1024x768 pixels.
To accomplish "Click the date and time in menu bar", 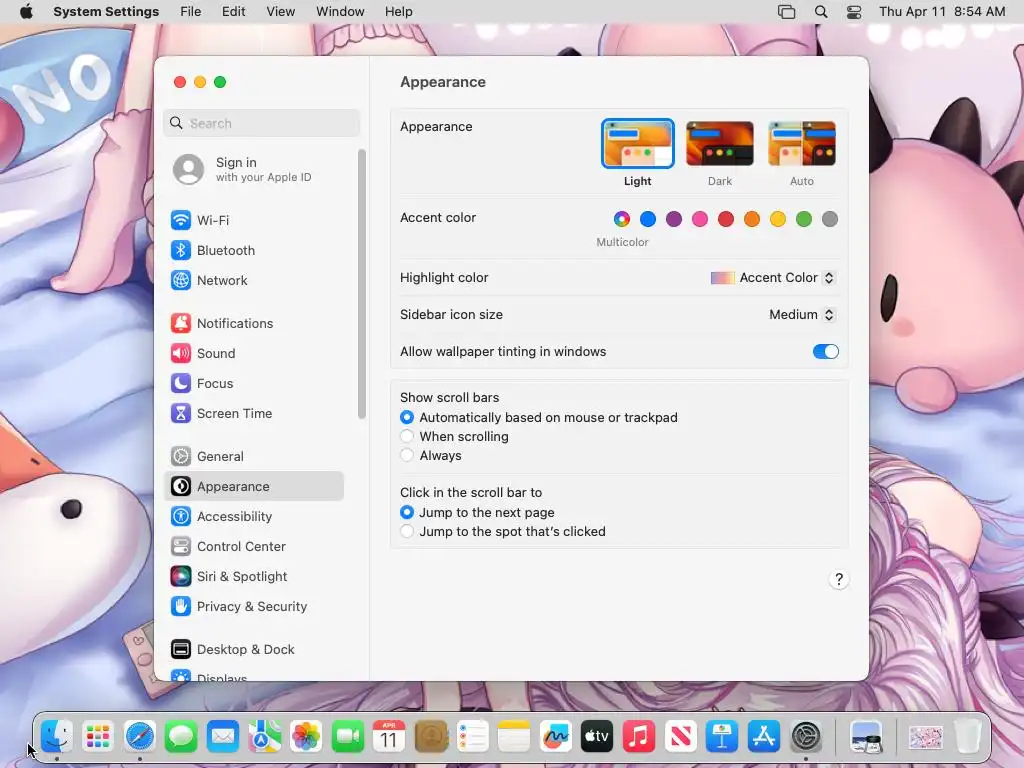I will point(942,12).
